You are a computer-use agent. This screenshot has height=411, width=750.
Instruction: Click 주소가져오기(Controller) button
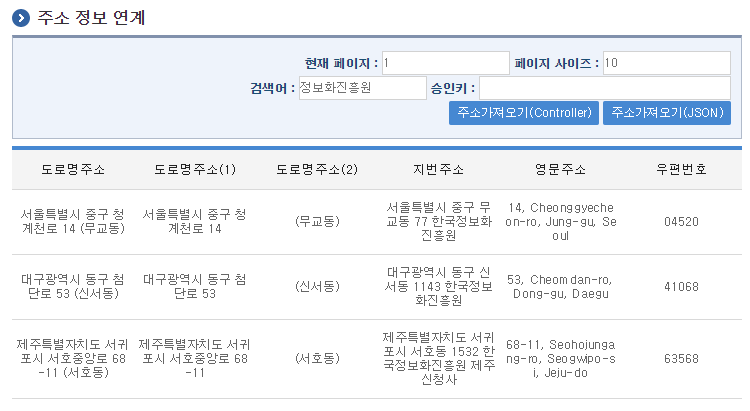pyautogui.click(x=524, y=113)
